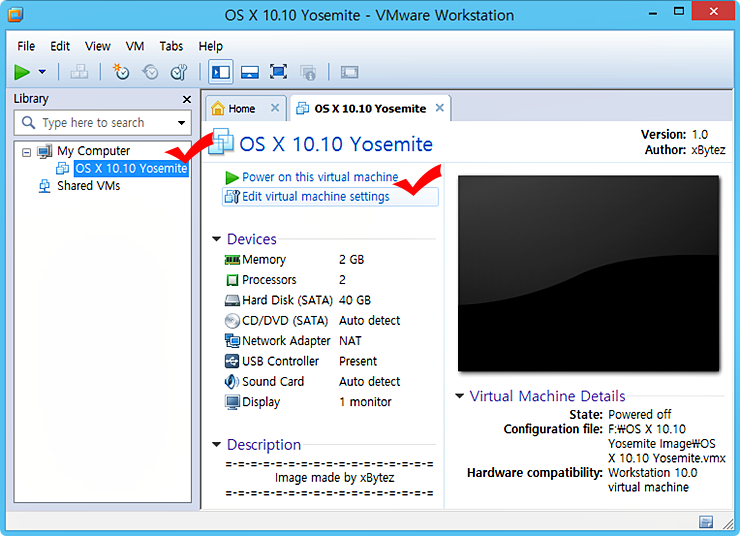Click the Hard Disk value 40 GB

[355, 301]
